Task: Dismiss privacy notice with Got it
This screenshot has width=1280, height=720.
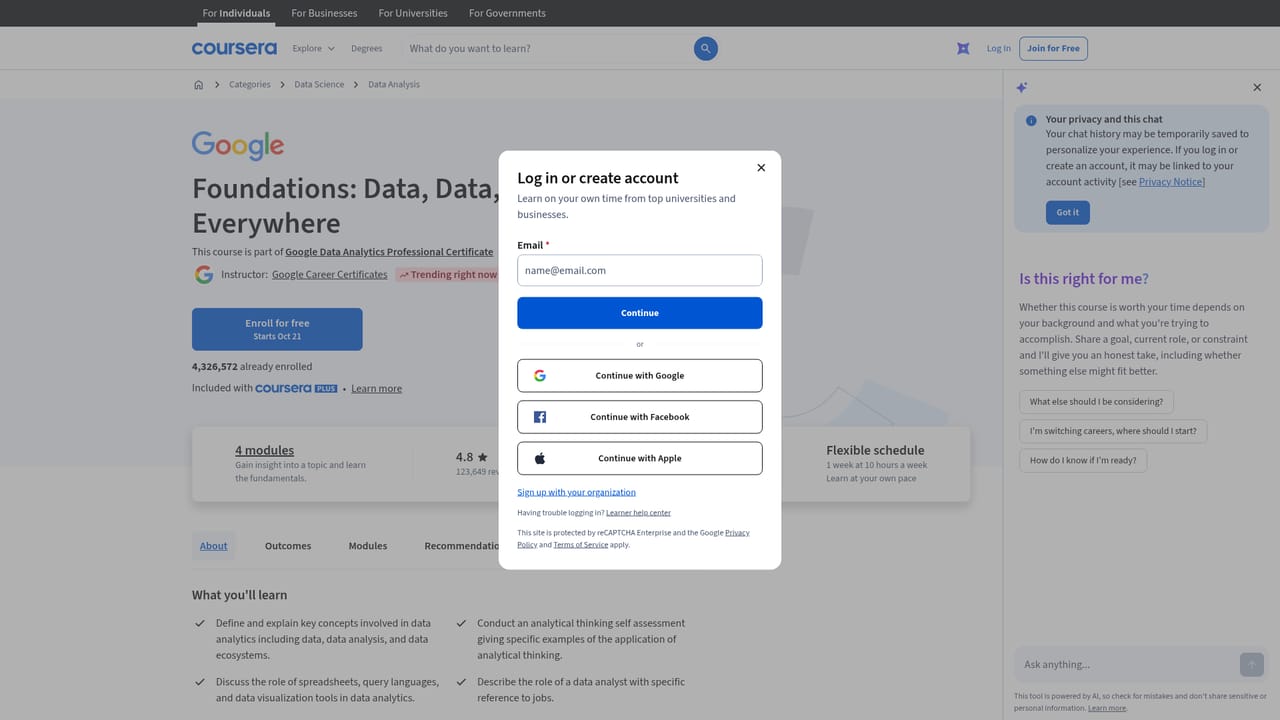Action: 1068,212
